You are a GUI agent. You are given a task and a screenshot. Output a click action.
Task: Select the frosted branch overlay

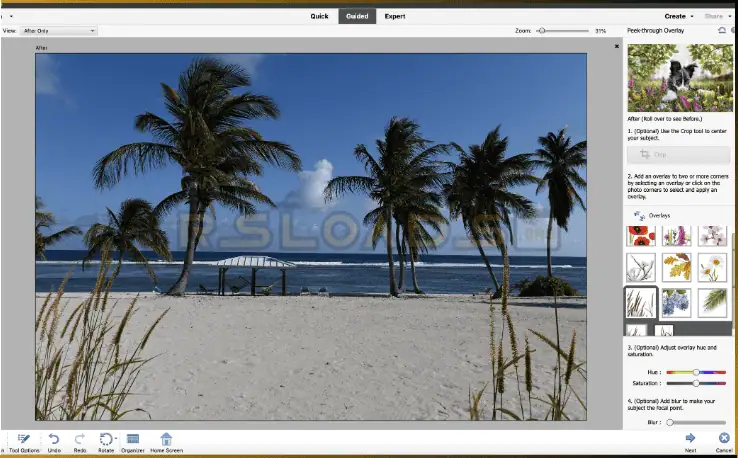point(641,267)
